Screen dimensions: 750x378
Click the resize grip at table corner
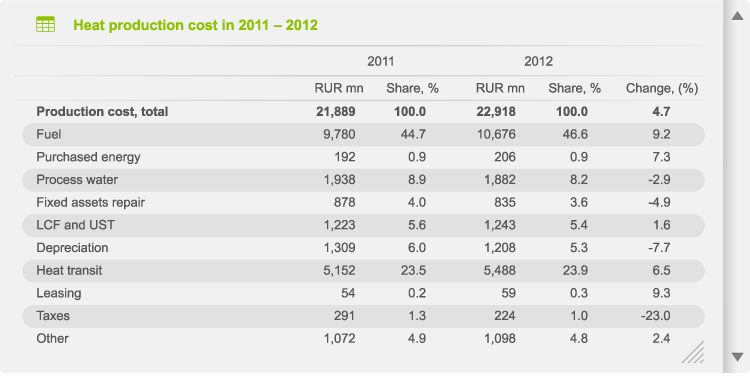693,352
